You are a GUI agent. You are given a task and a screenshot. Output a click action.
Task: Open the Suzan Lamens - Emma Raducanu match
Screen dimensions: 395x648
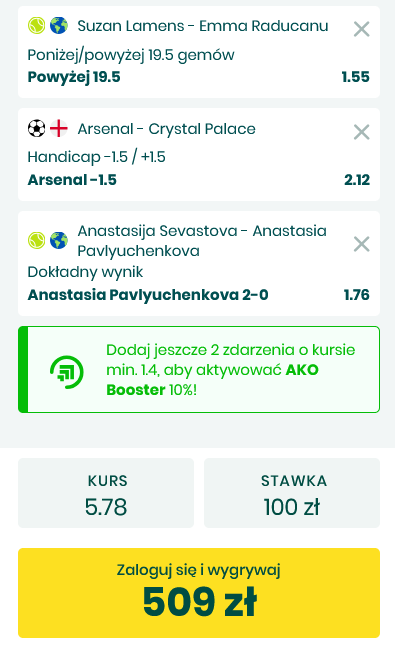(203, 26)
